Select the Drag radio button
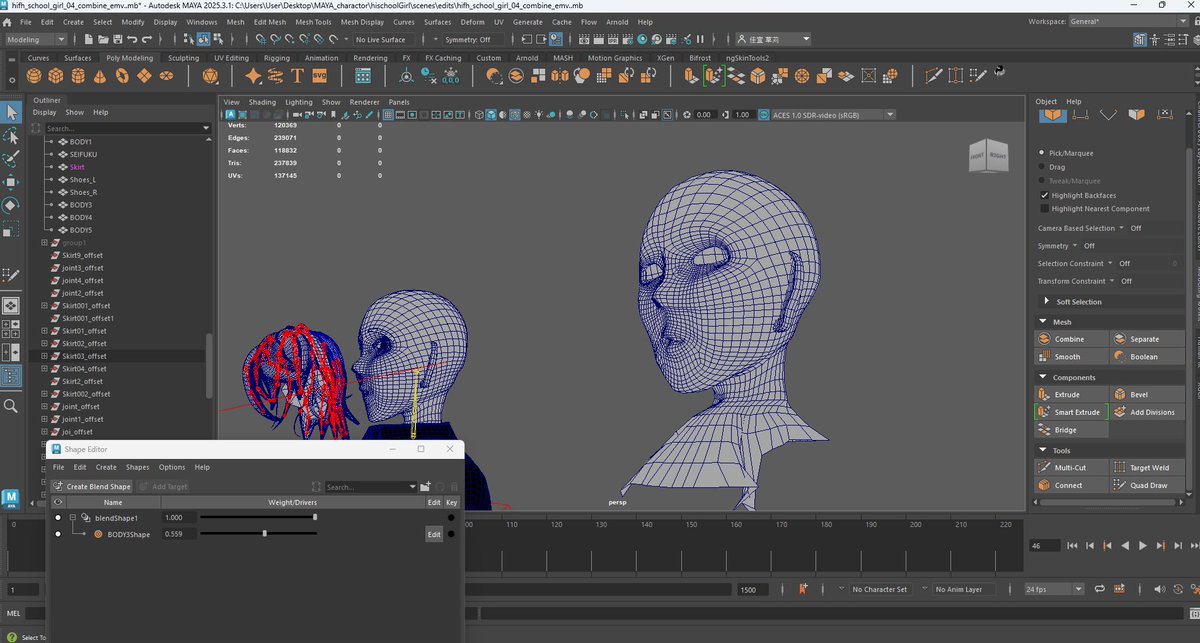This screenshot has height=643, width=1200. (1042, 167)
